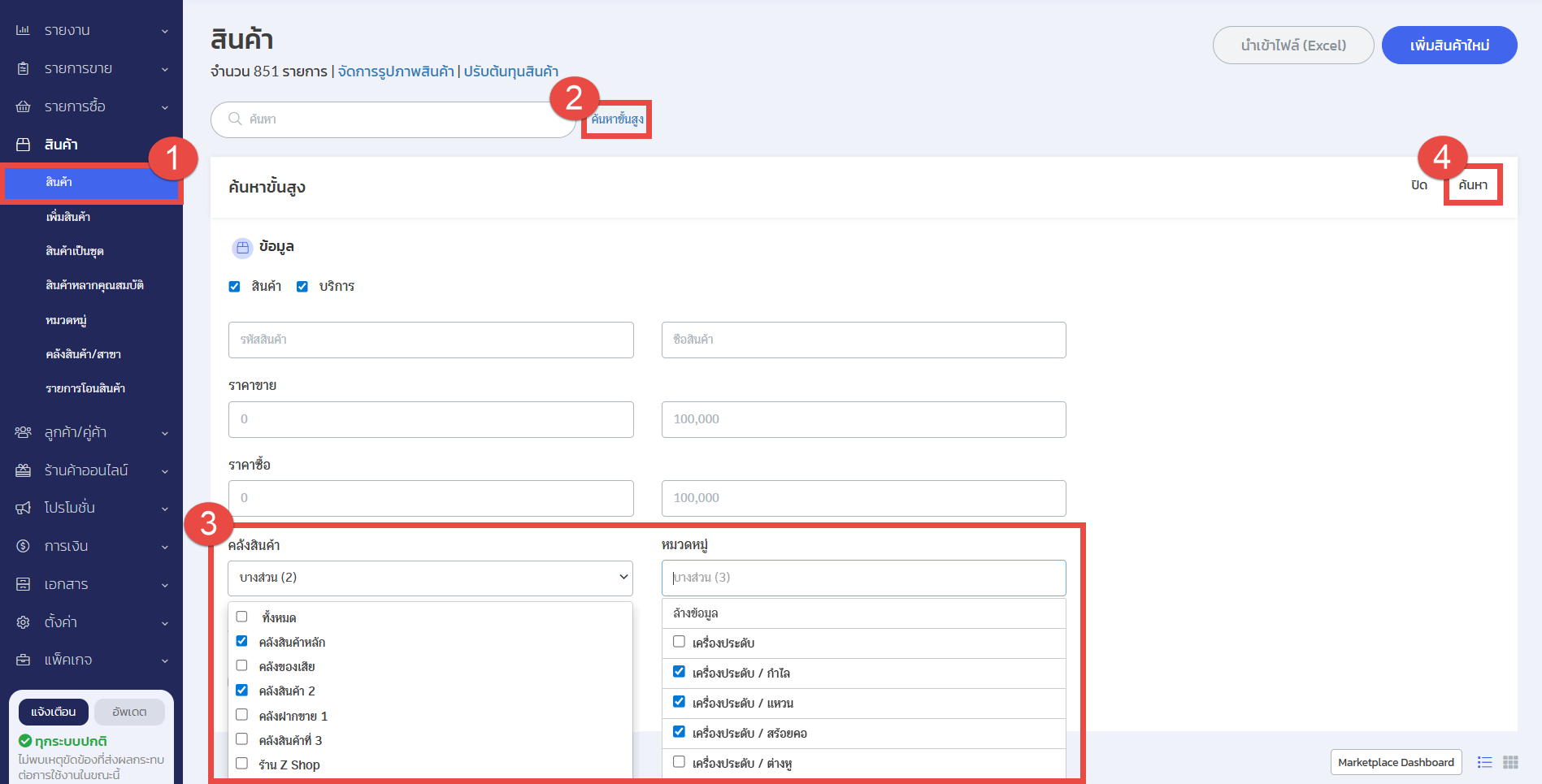1542x784 pixels.
Task: Click the การเงิน dollar coin icon
Action: 23,546
